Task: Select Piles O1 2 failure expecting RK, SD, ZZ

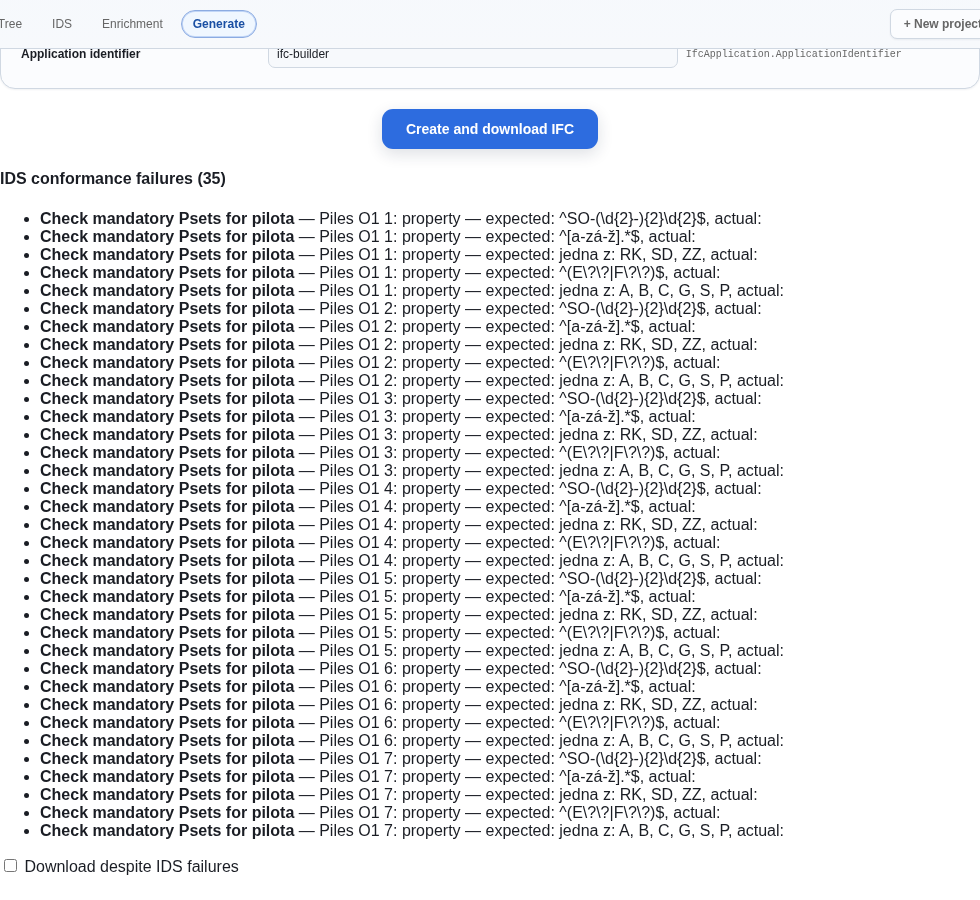Action: (399, 345)
